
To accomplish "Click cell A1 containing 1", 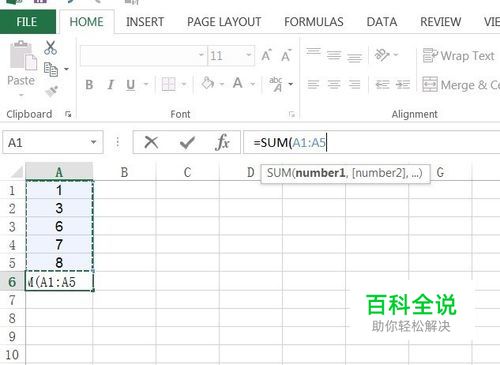I will [59, 190].
